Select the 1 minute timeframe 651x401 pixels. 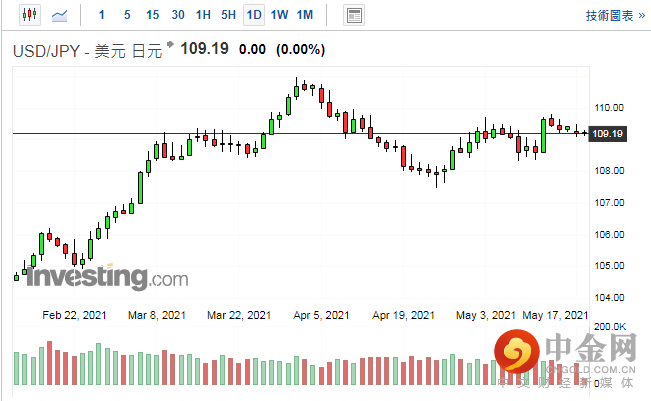(x=102, y=15)
